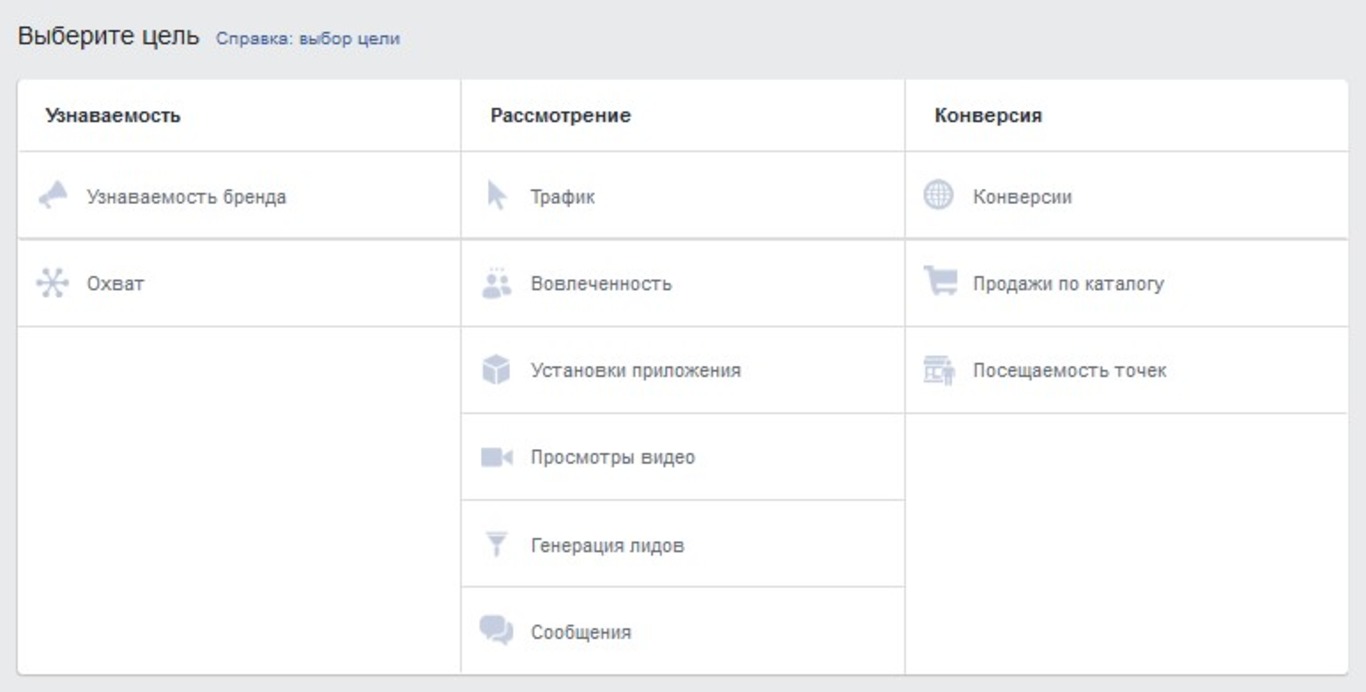Choose the Генерация лидов objective
The image size is (1366, 692).
pos(683,545)
